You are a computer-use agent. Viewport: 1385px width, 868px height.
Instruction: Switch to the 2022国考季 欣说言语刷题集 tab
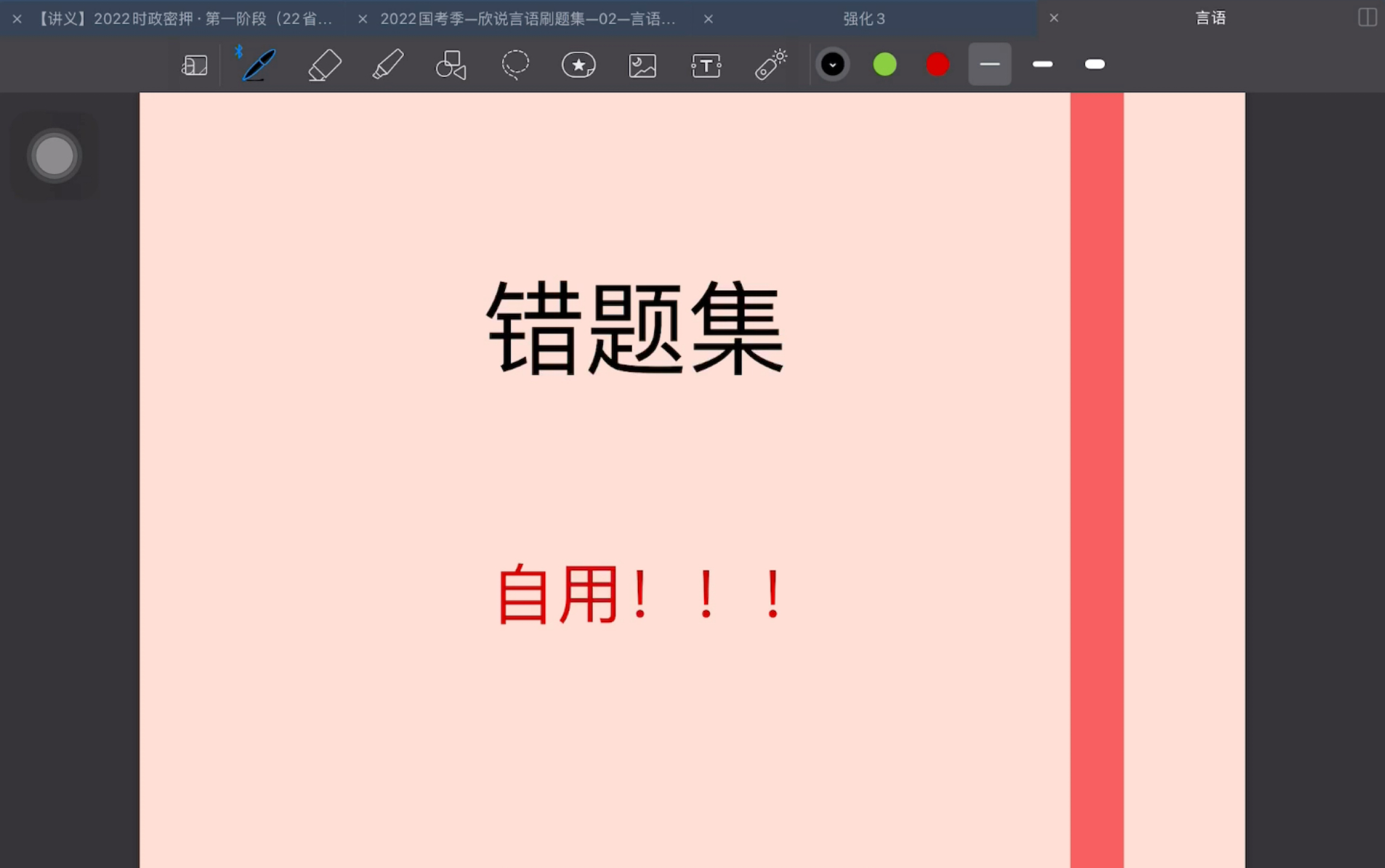click(528, 19)
